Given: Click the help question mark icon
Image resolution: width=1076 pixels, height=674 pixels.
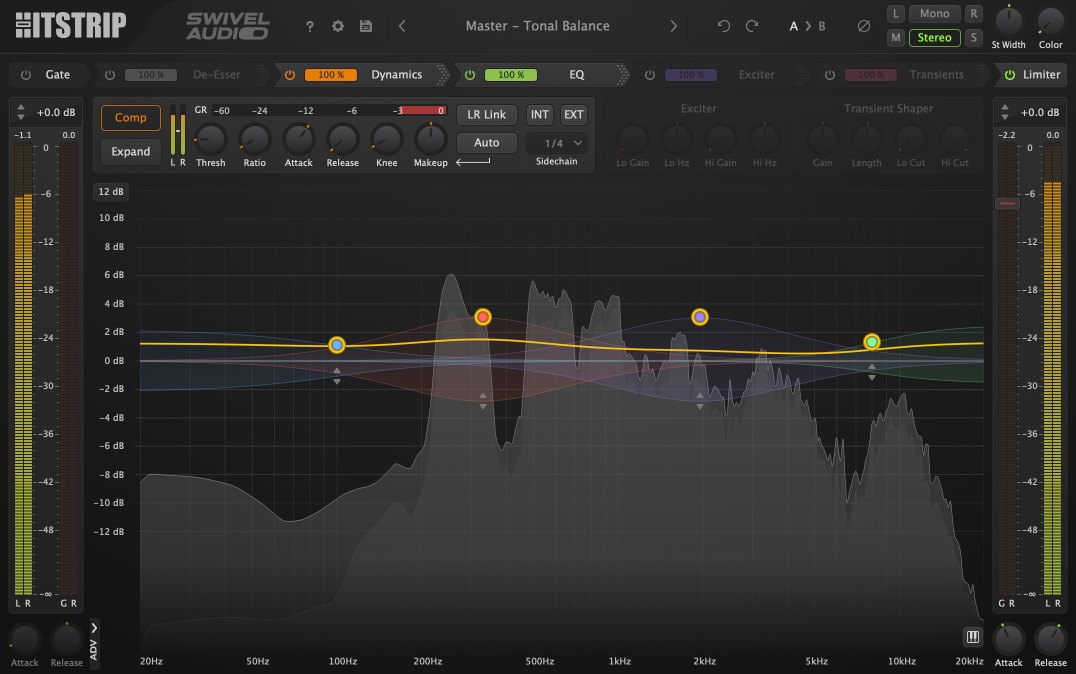Looking at the screenshot, I should click(x=310, y=26).
